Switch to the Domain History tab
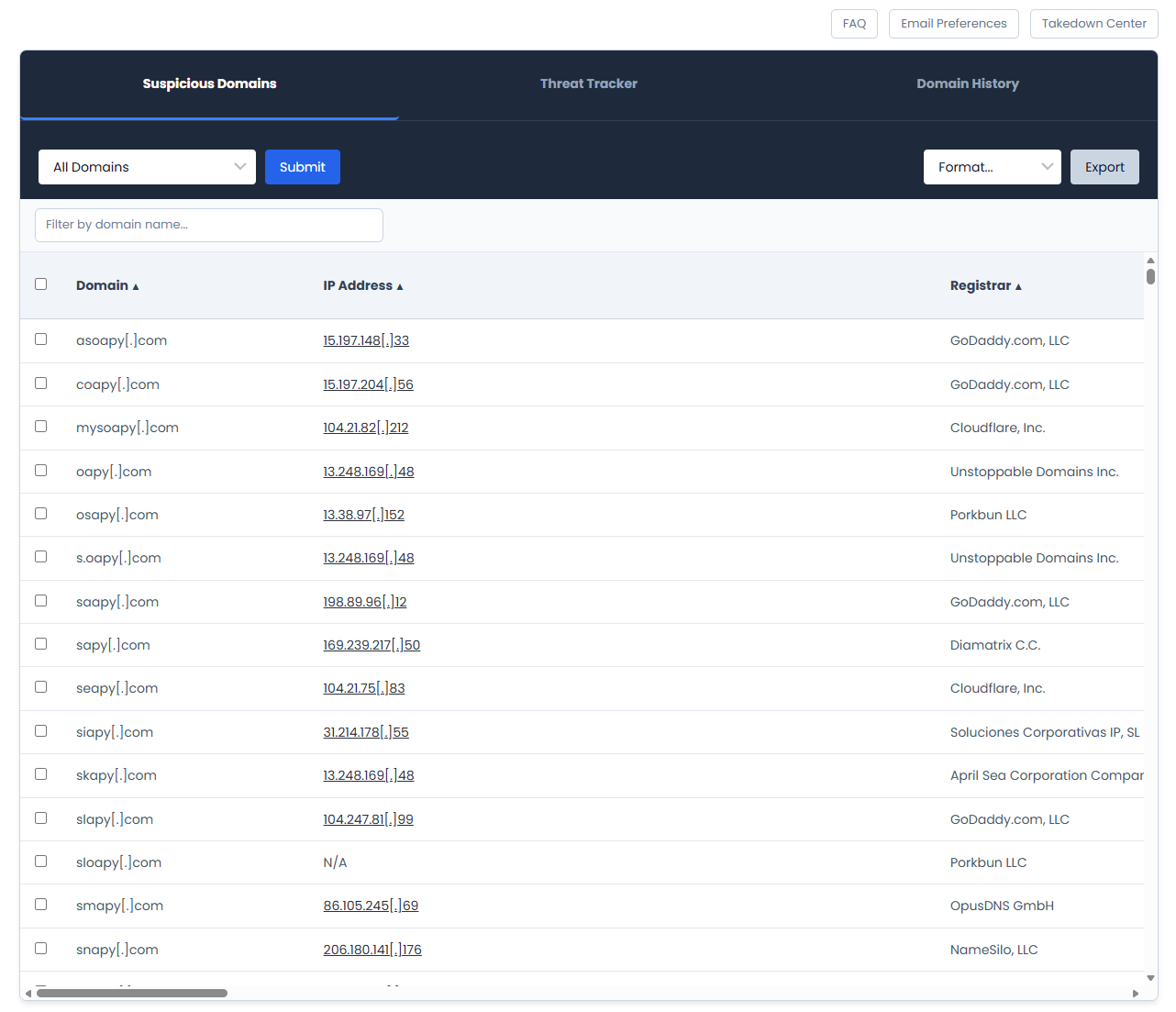Image resolution: width=1176 pixels, height=1012 pixels. (x=968, y=83)
